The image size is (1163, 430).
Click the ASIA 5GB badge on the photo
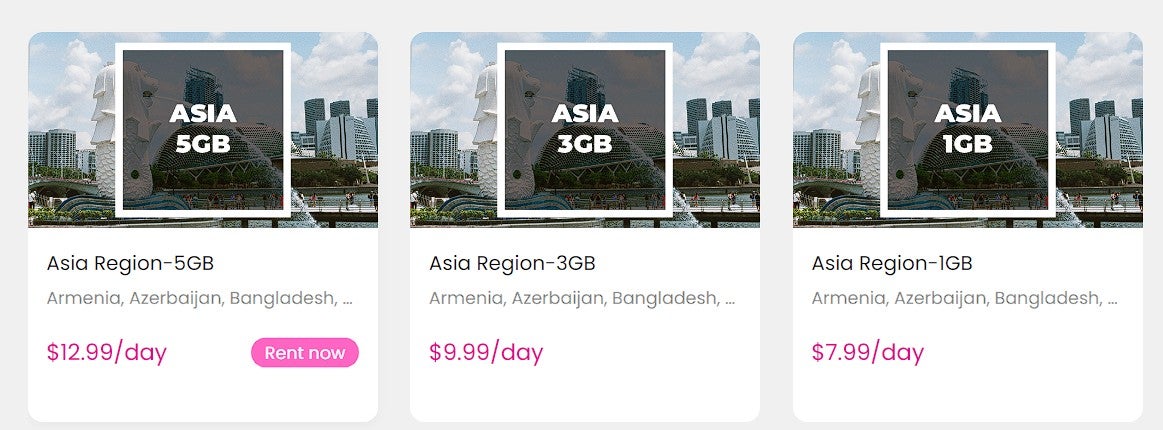pos(203,129)
